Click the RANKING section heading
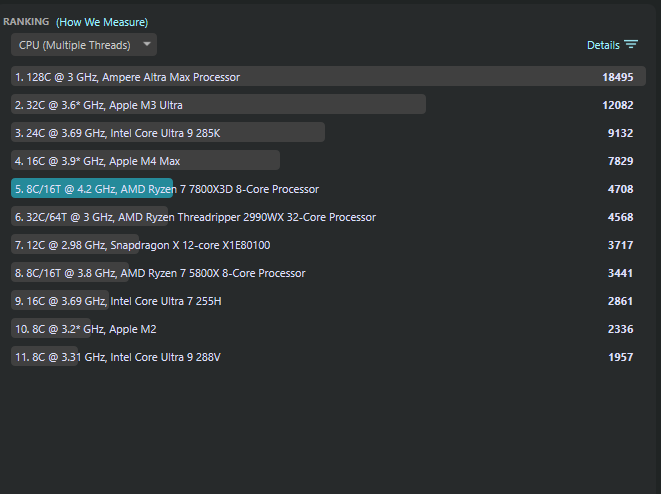The height and width of the screenshot is (494, 661). coord(26,22)
